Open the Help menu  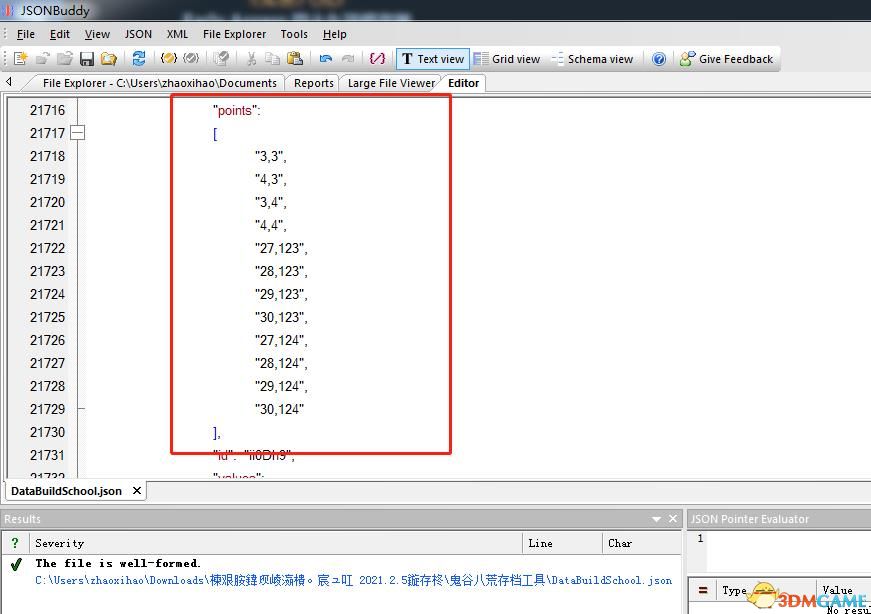(334, 34)
